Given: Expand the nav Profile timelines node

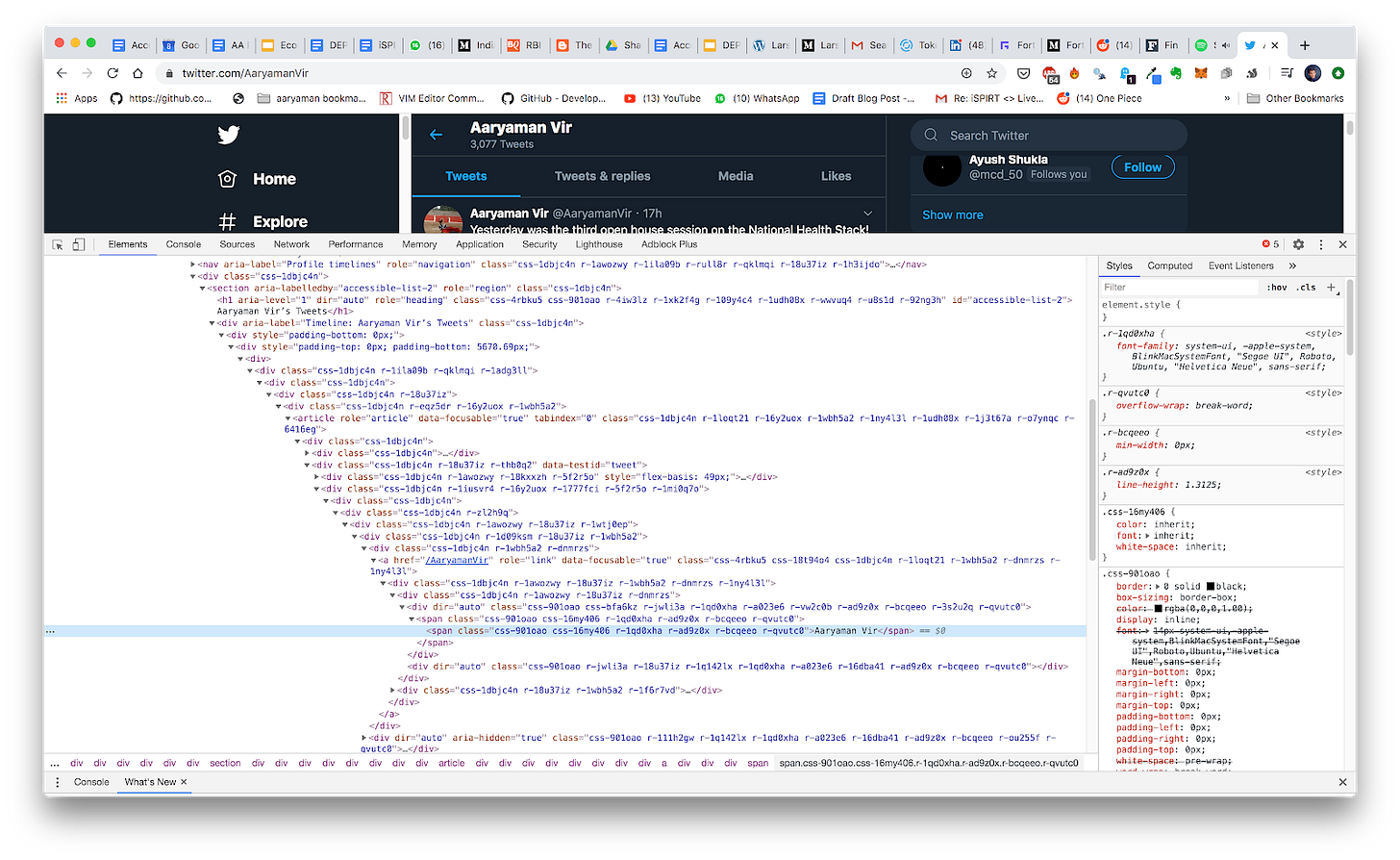Looking at the screenshot, I should pyautogui.click(x=193, y=265).
